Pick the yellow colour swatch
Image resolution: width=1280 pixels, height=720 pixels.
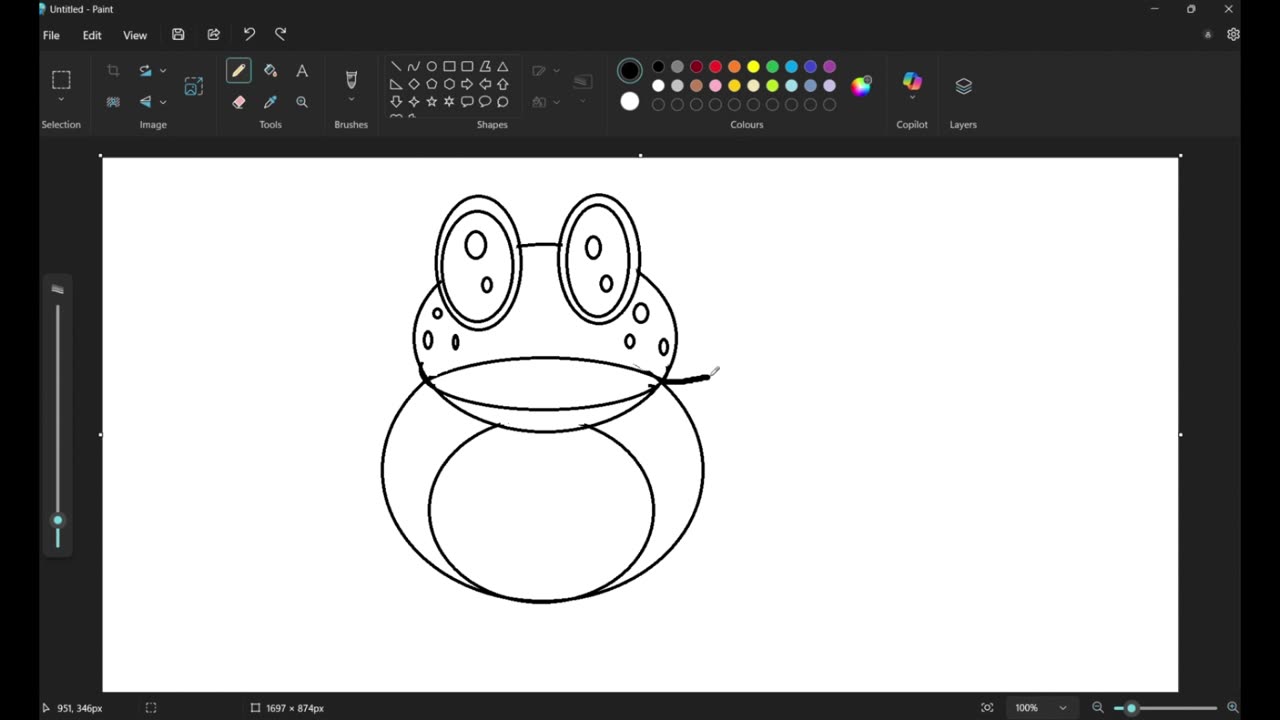[x=753, y=67]
